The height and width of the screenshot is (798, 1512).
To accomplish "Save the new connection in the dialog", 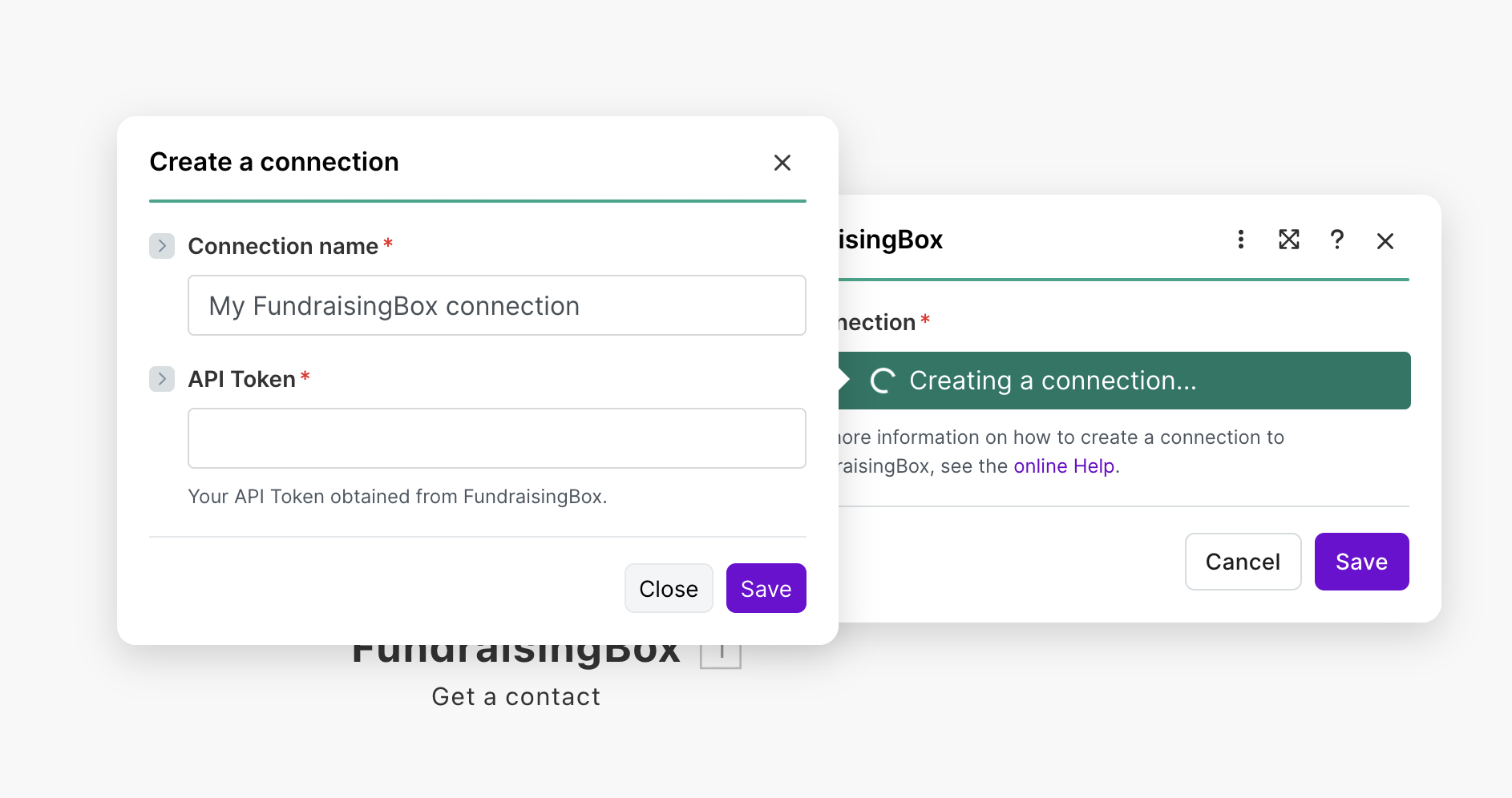I will (766, 589).
